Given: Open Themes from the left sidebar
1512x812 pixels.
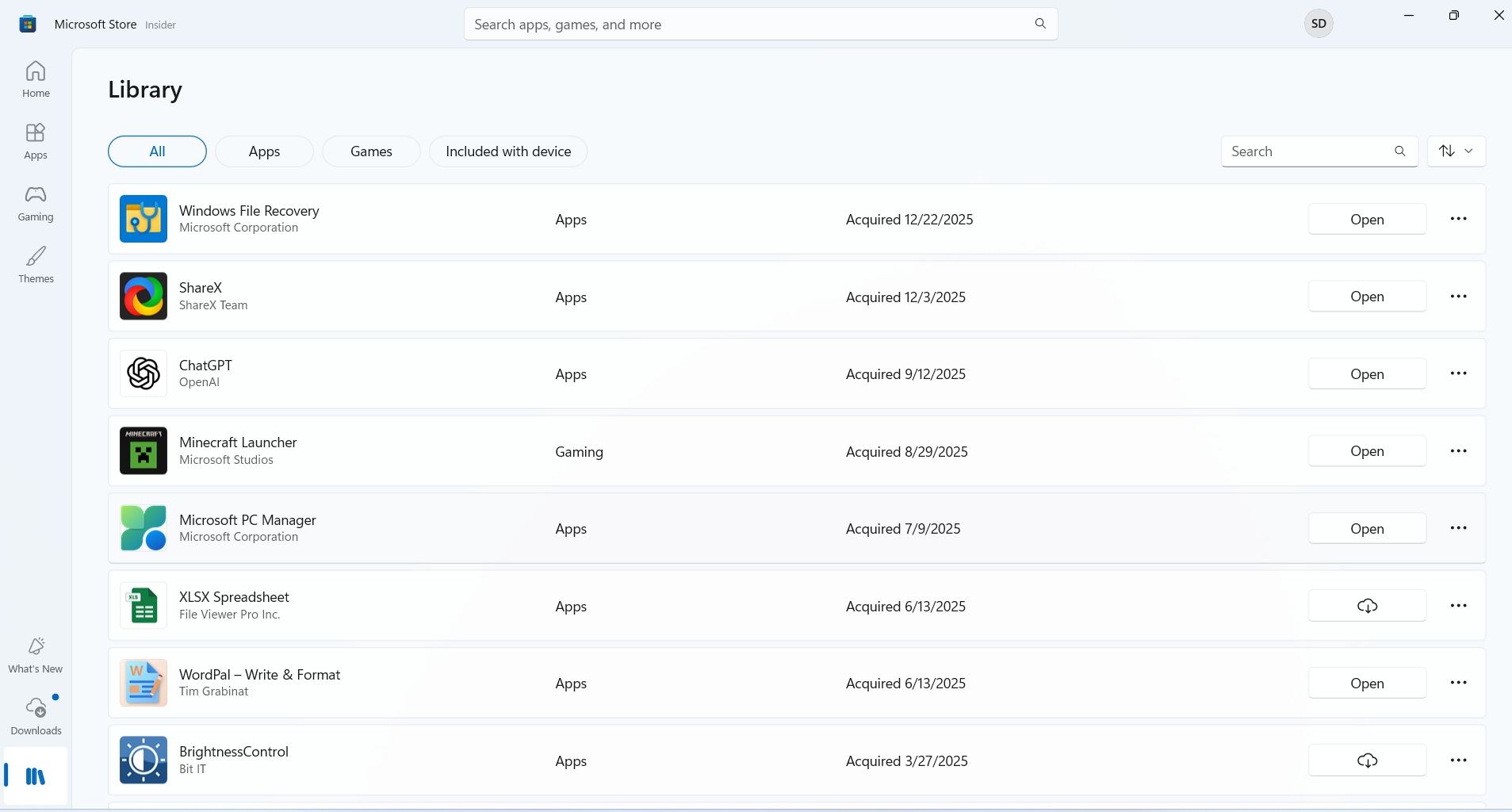Looking at the screenshot, I should click(36, 265).
